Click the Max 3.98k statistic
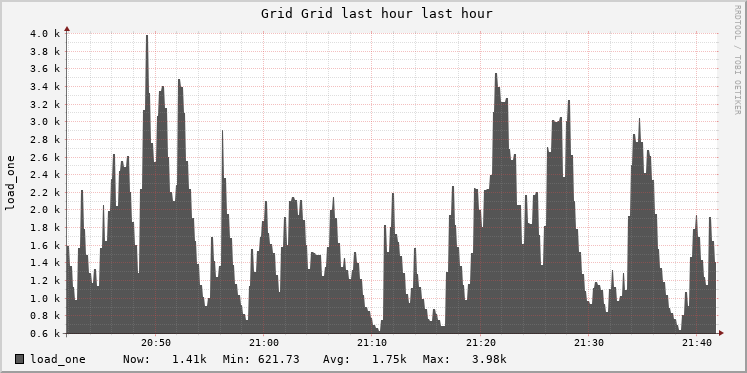The image size is (747, 373). pyautogui.click(x=464, y=359)
